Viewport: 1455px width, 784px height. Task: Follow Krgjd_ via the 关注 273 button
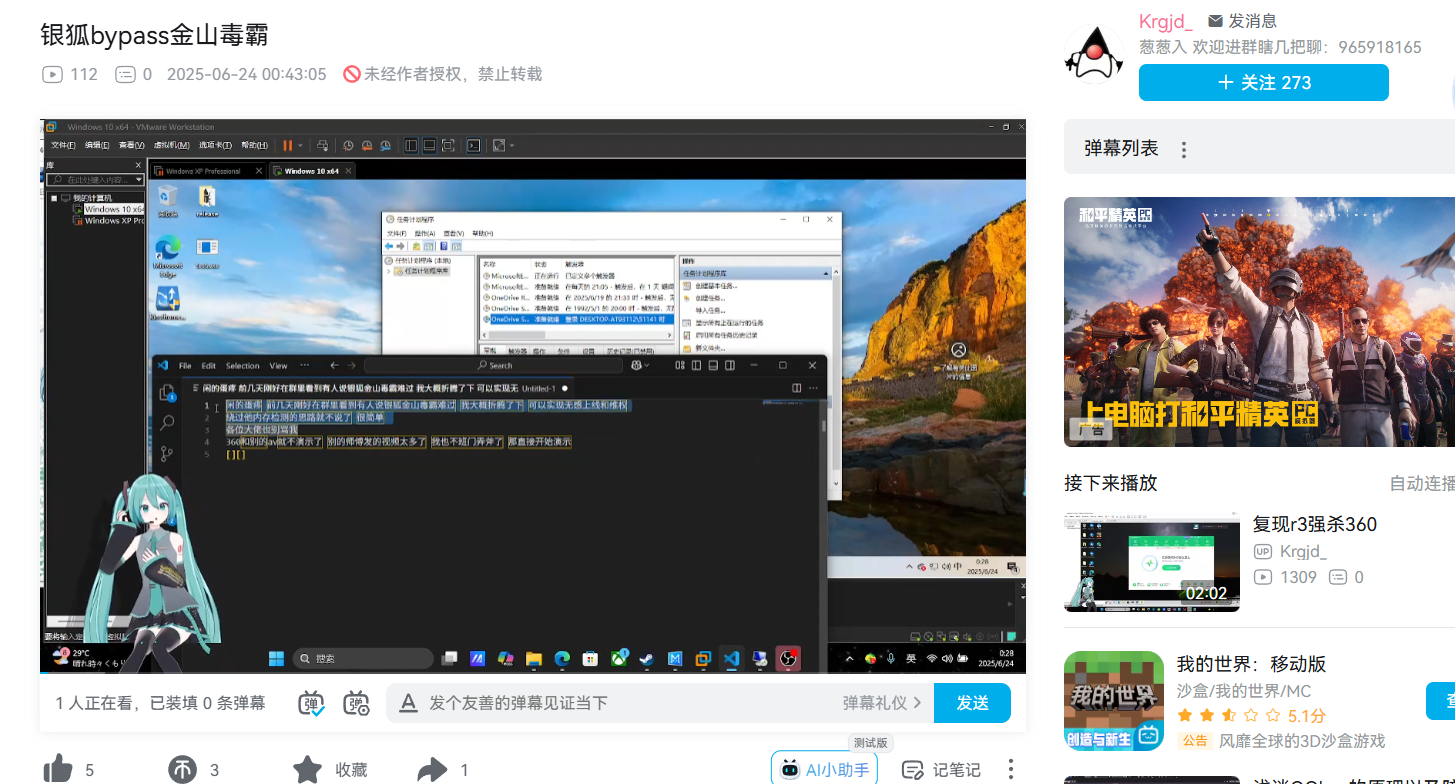(x=1263, y=82)
